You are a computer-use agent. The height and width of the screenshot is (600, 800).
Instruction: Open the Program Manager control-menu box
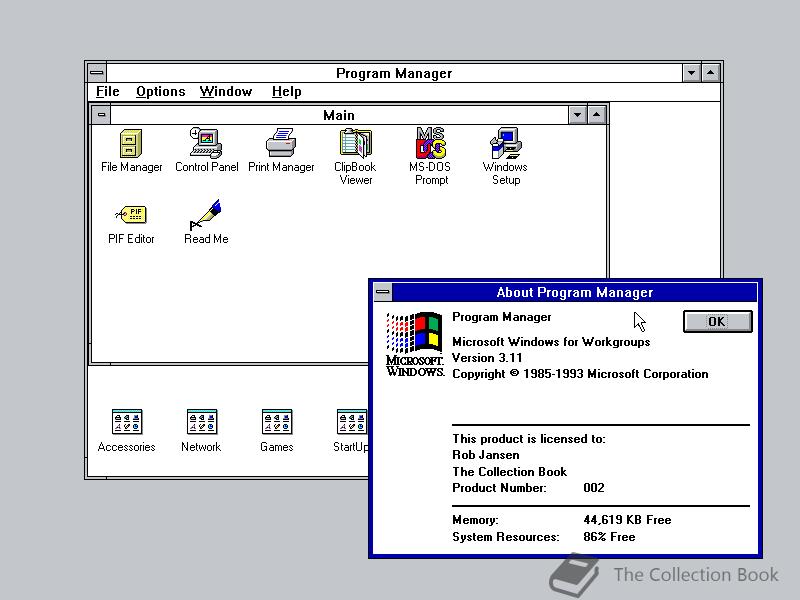point(96,73)
